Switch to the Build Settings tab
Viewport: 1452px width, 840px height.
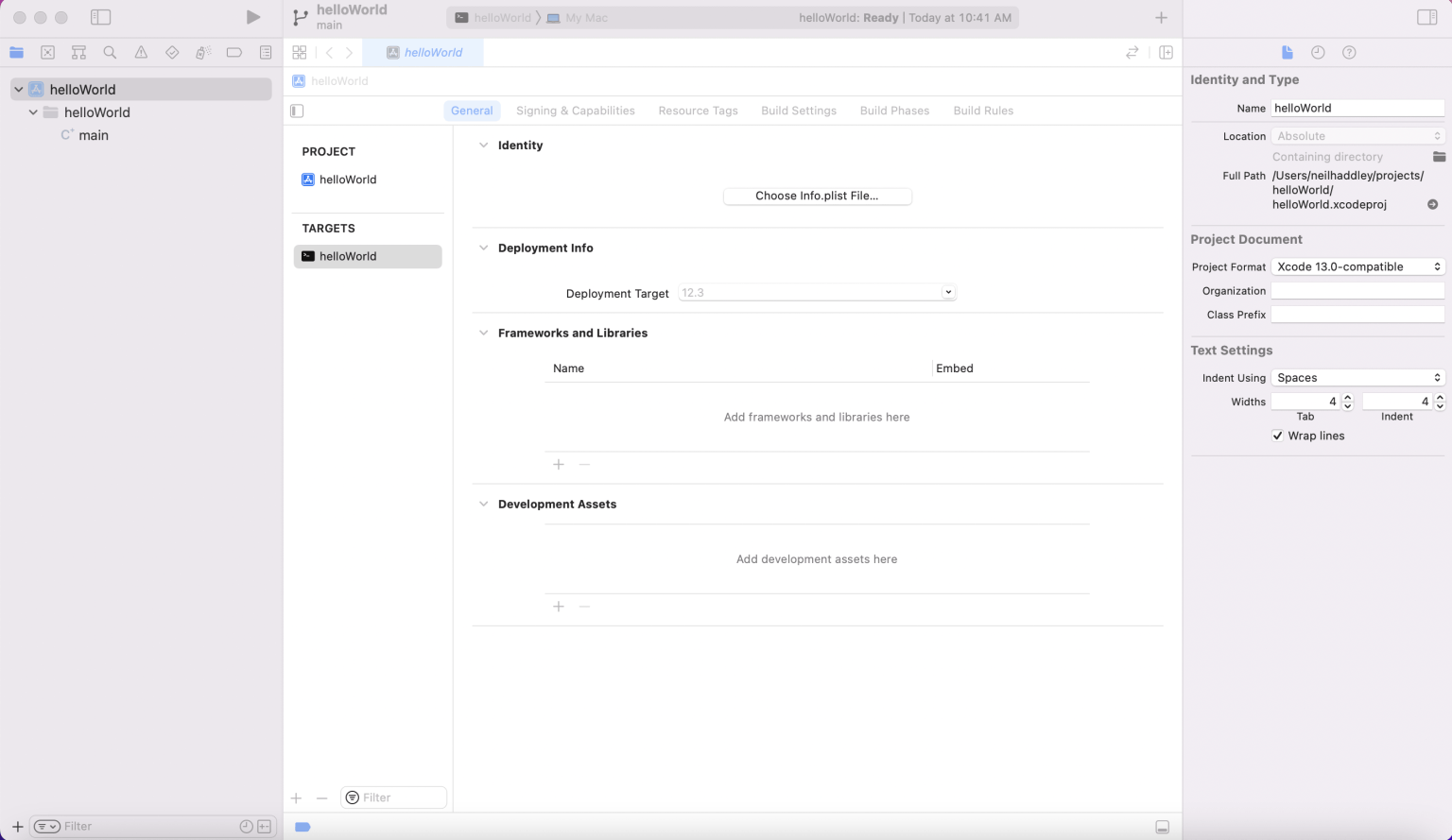[799, 111]
